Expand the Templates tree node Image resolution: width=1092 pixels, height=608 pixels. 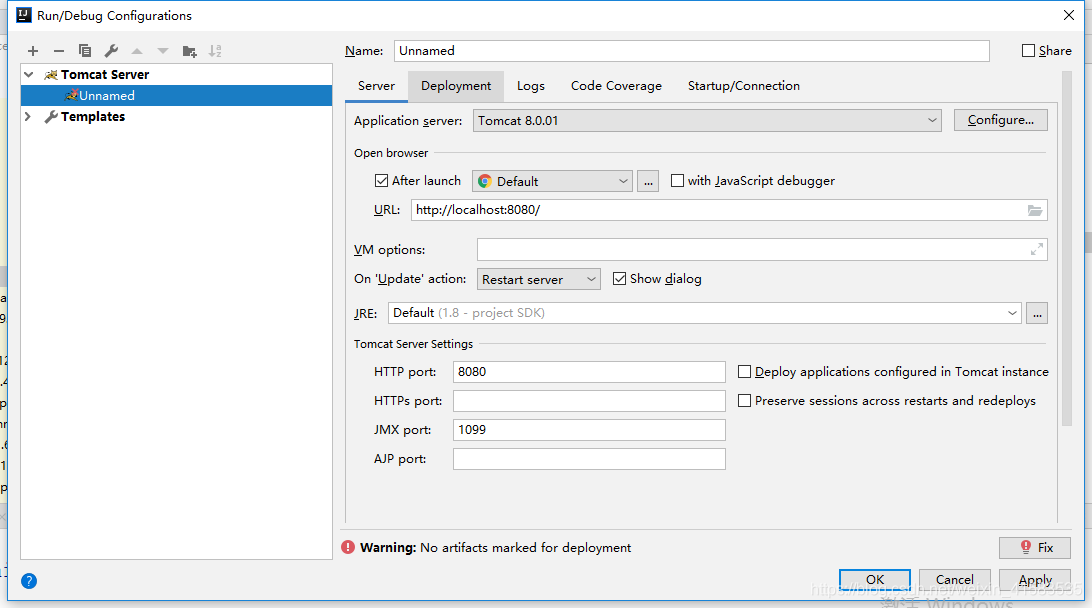tap(28, 117)
